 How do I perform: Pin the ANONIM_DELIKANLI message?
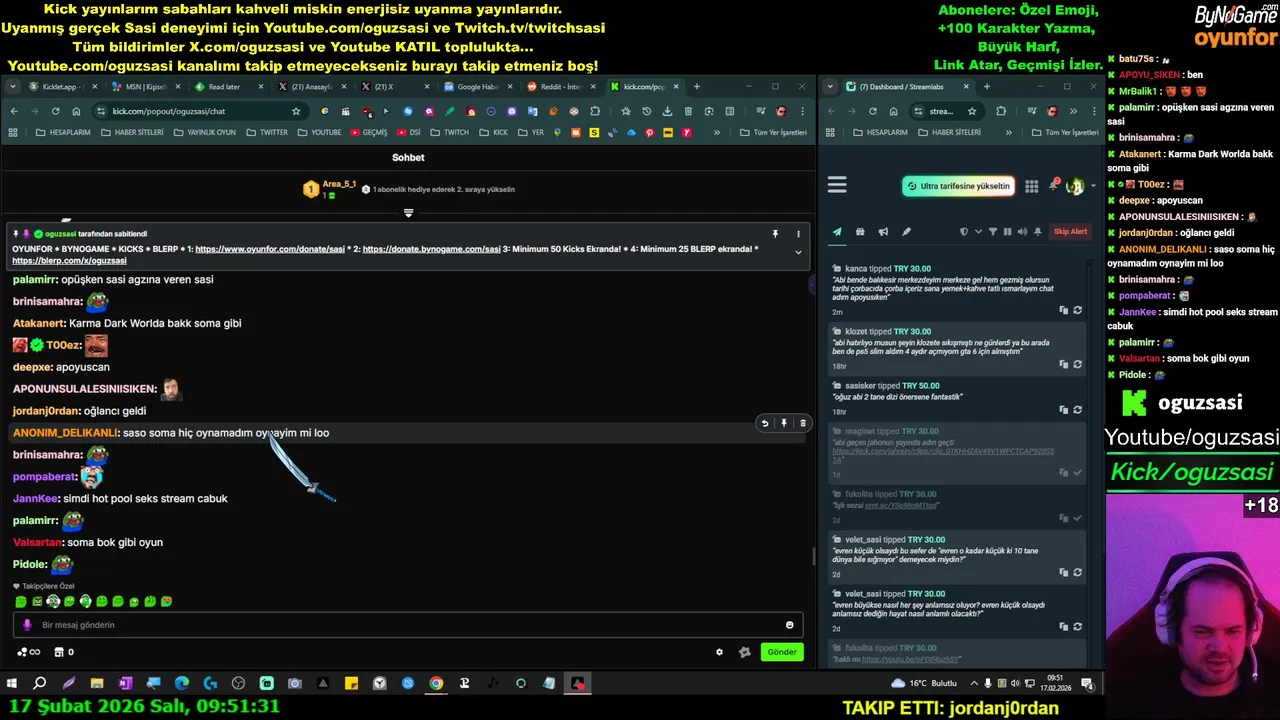click(x=784, y=423)
